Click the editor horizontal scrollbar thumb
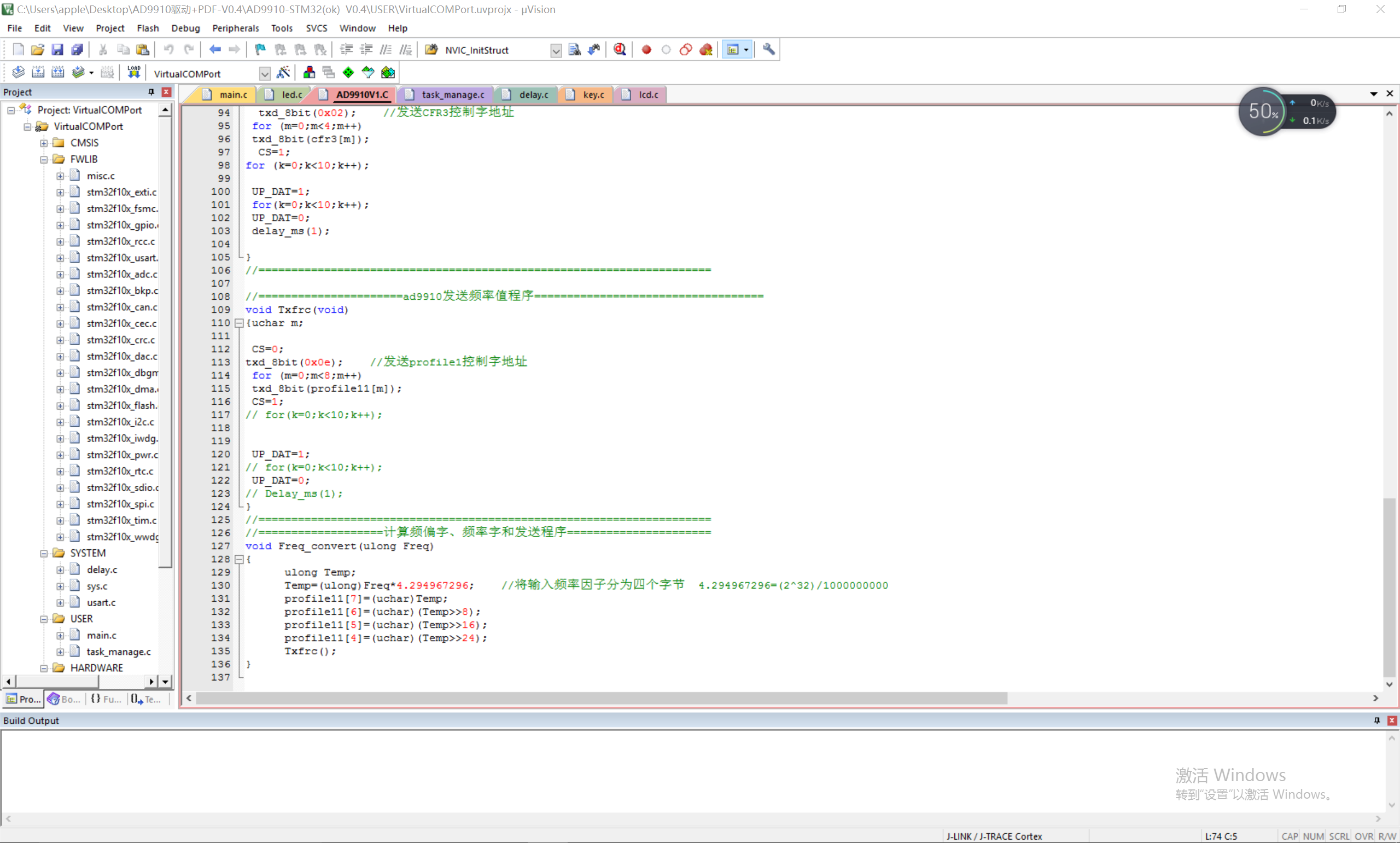 [x=600, y=698]
